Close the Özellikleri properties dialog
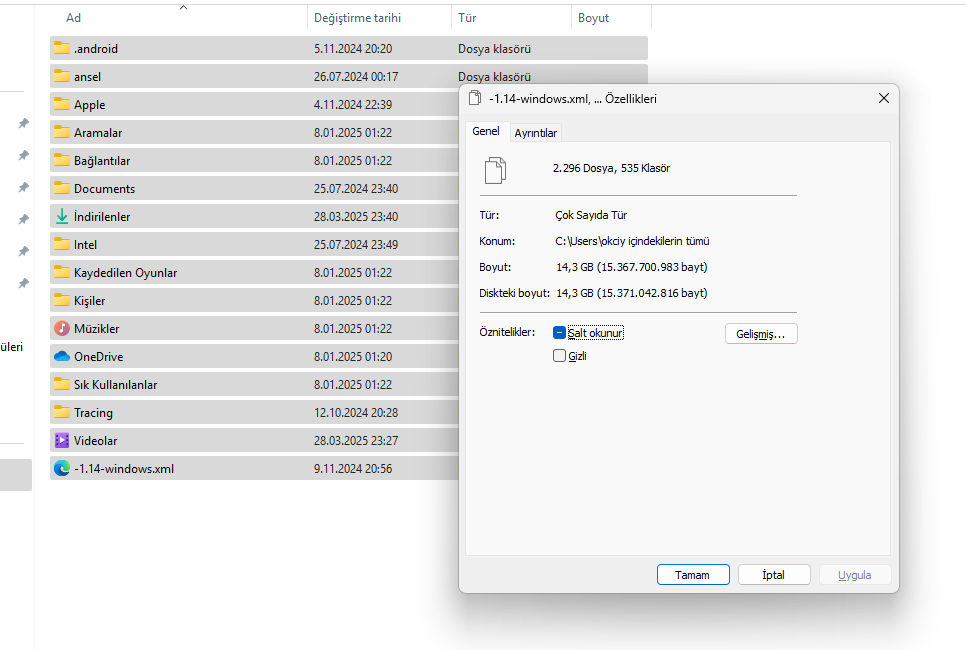Viewport: 966px width, 650px height. click(x=883, y=99)
